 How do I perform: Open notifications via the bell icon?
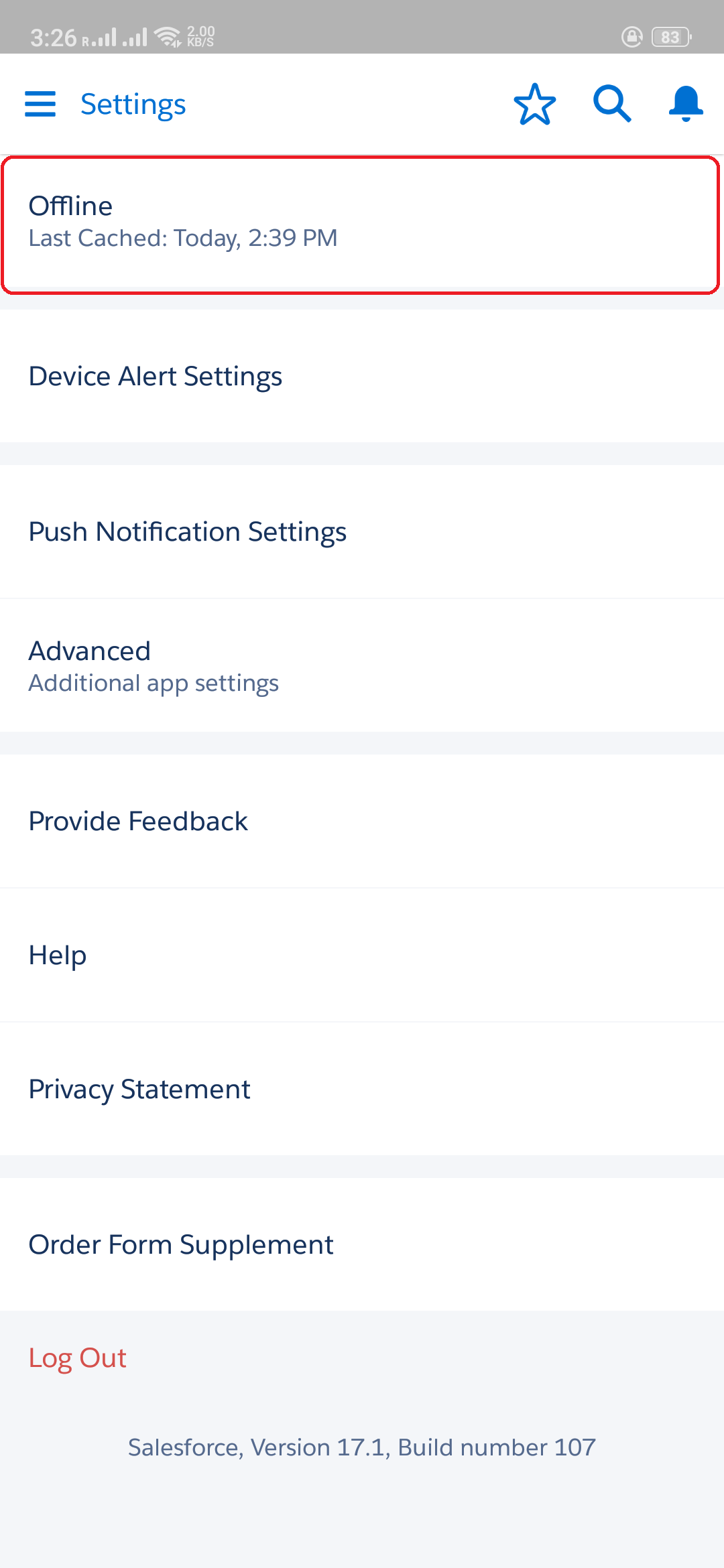coord(684,104)
